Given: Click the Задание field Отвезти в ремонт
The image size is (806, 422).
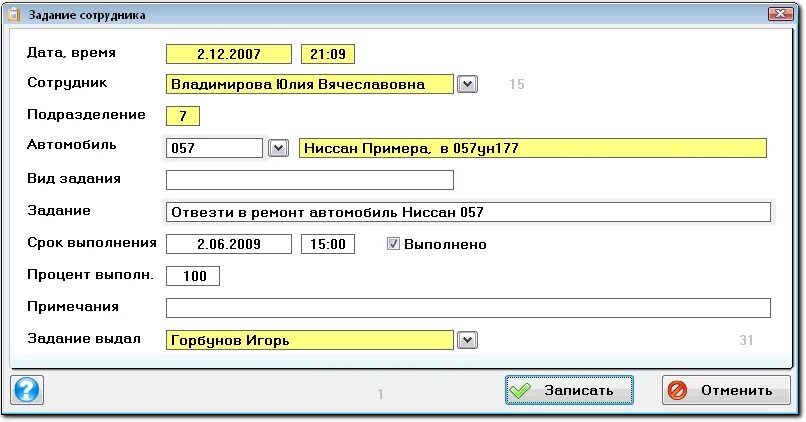Looking at the screenshot, I should 468,212.
